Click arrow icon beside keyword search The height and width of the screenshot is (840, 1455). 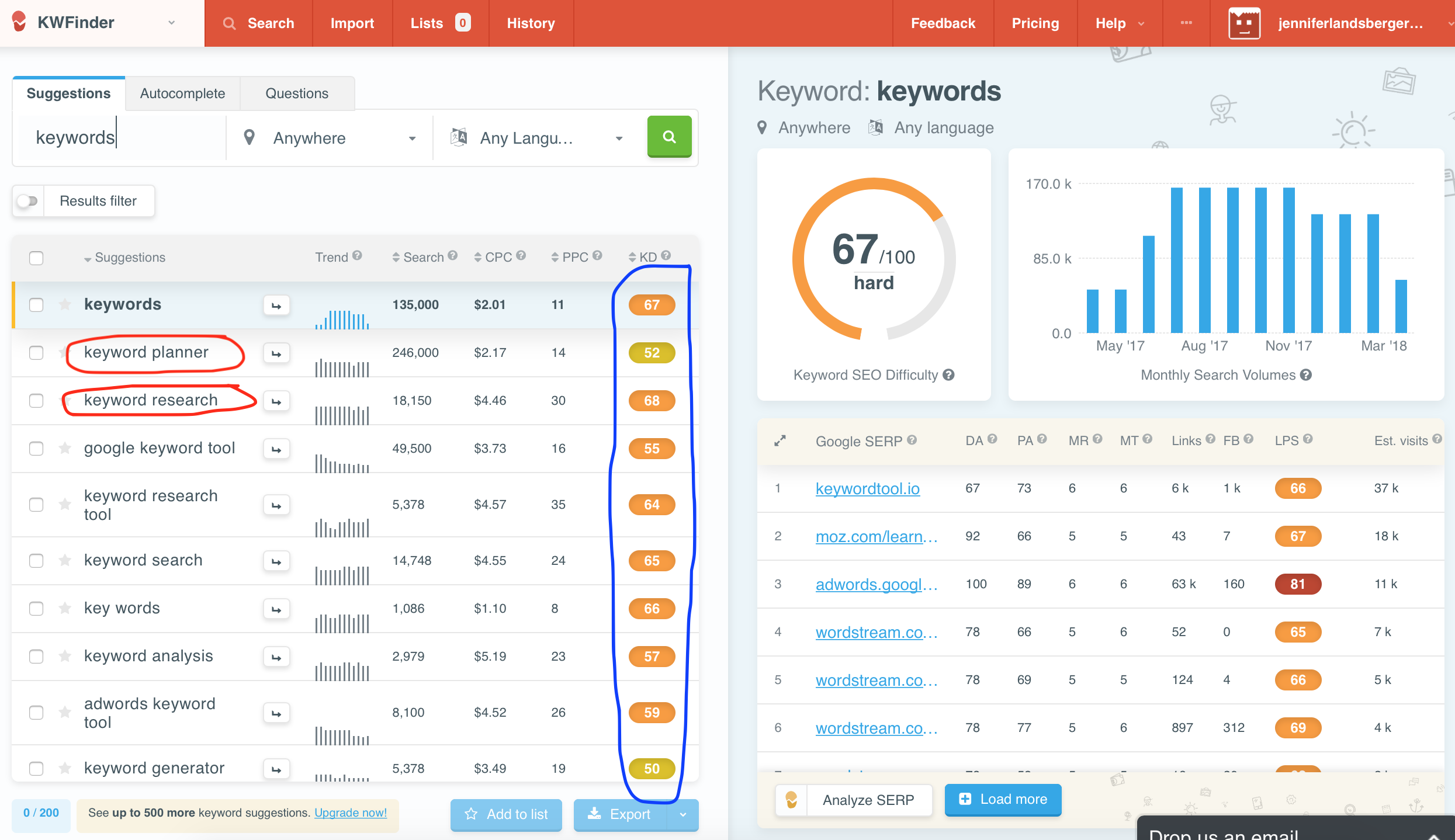tap(276, 561)
